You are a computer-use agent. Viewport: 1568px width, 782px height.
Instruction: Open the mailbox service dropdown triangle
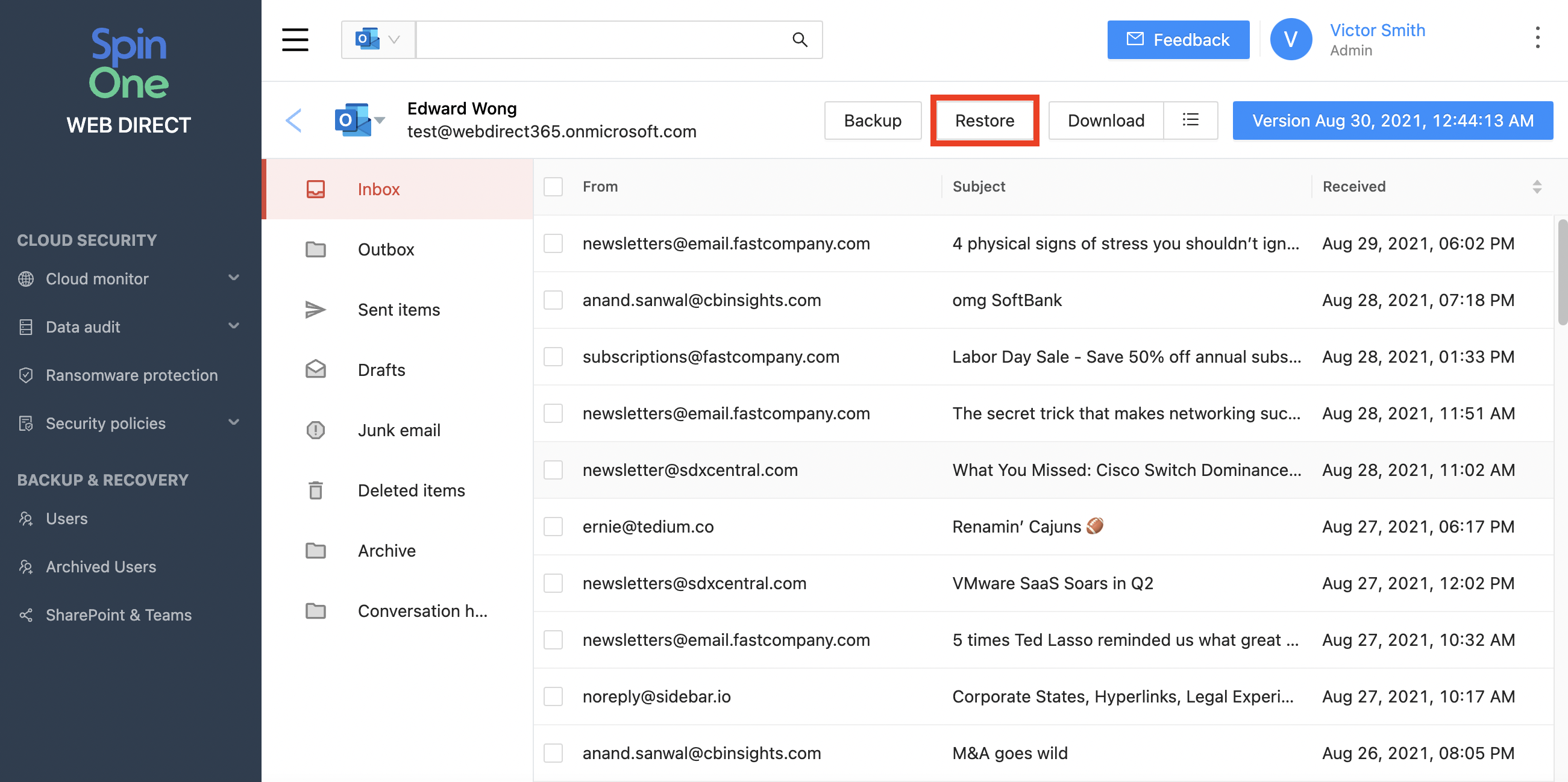coord(380,120)
